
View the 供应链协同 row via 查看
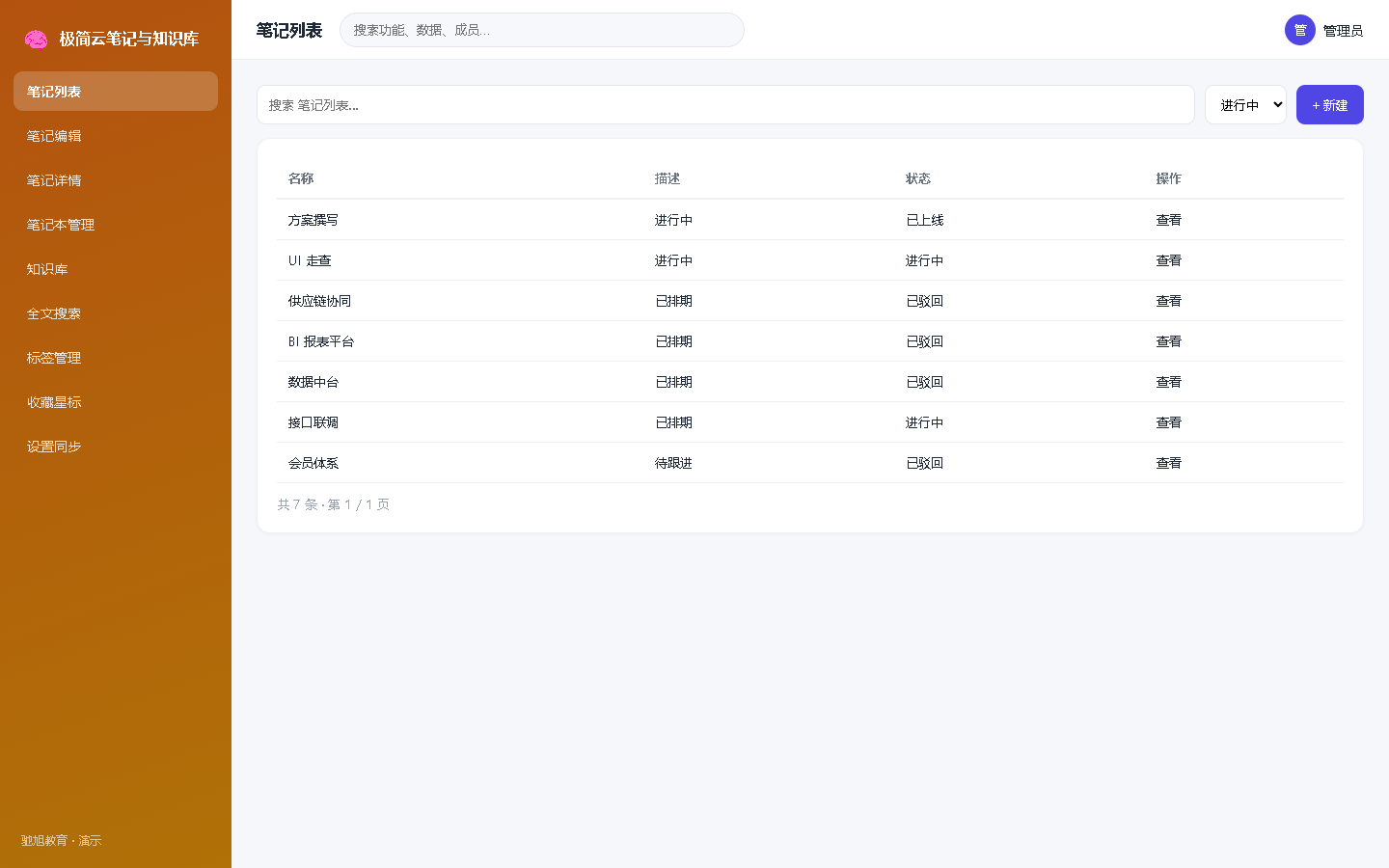click(x=1168, y=301)
